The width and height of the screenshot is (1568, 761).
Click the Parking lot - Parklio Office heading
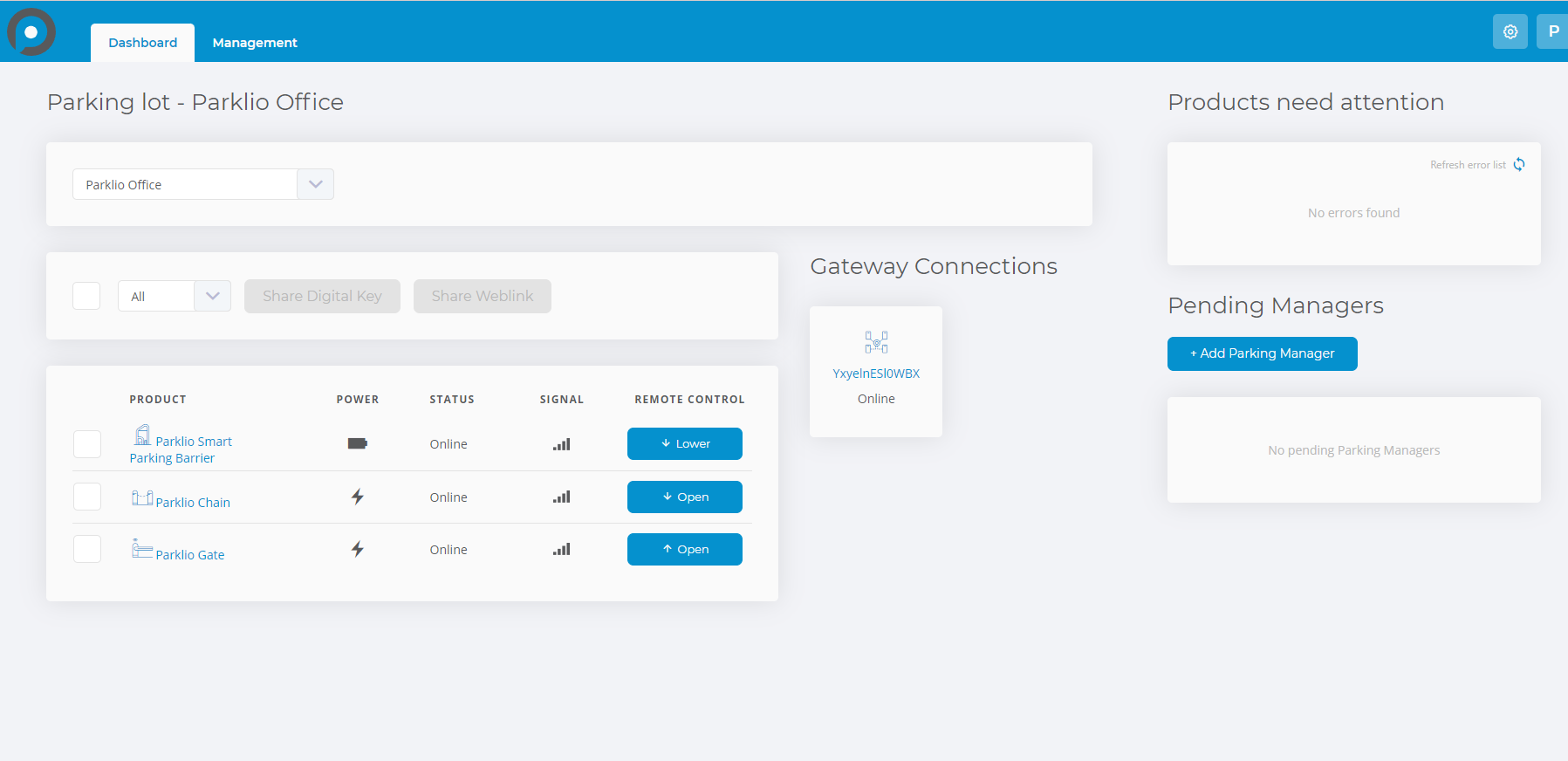click(195, 102)
